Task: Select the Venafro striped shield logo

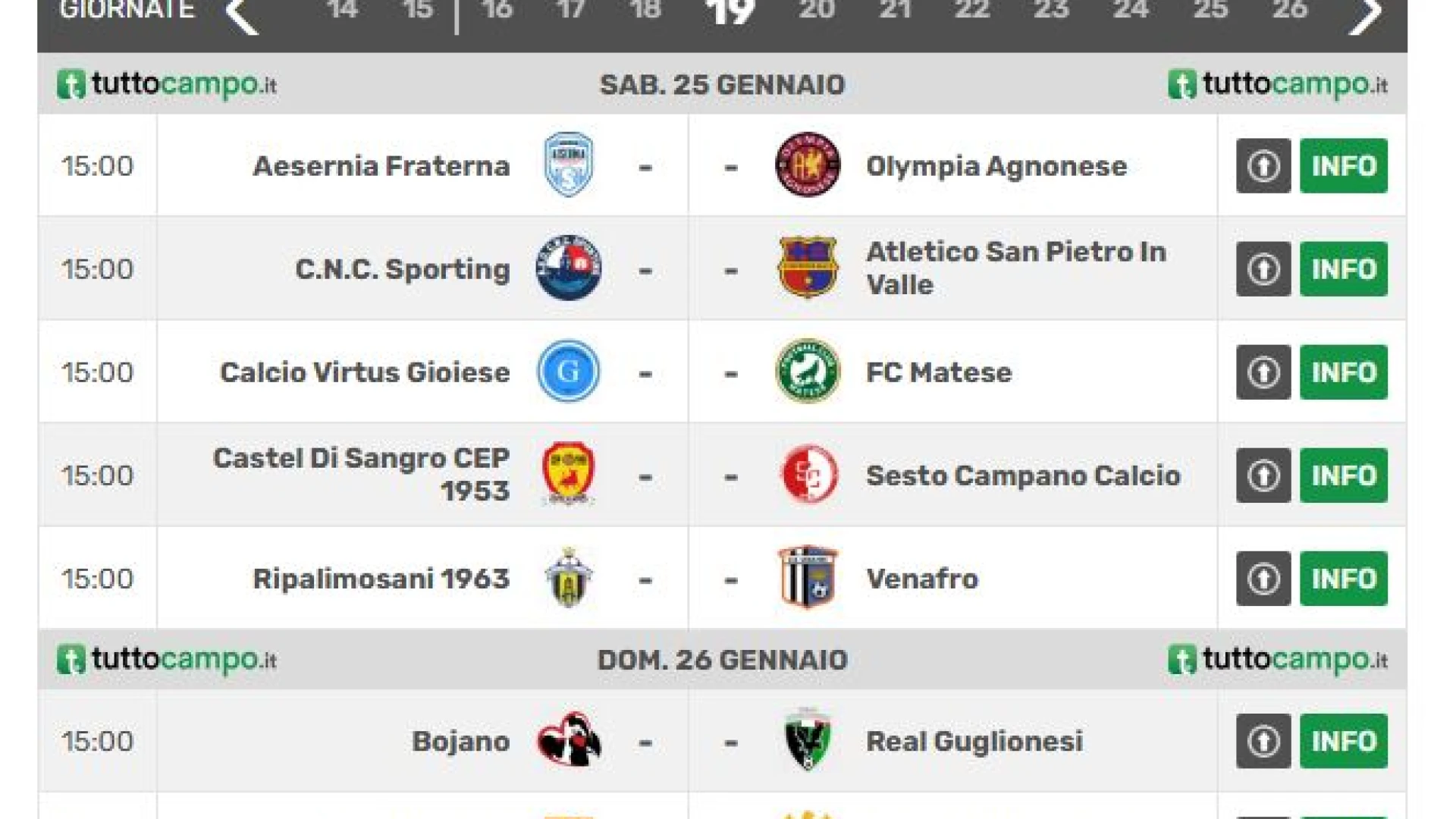Action: tap(808, 578)
